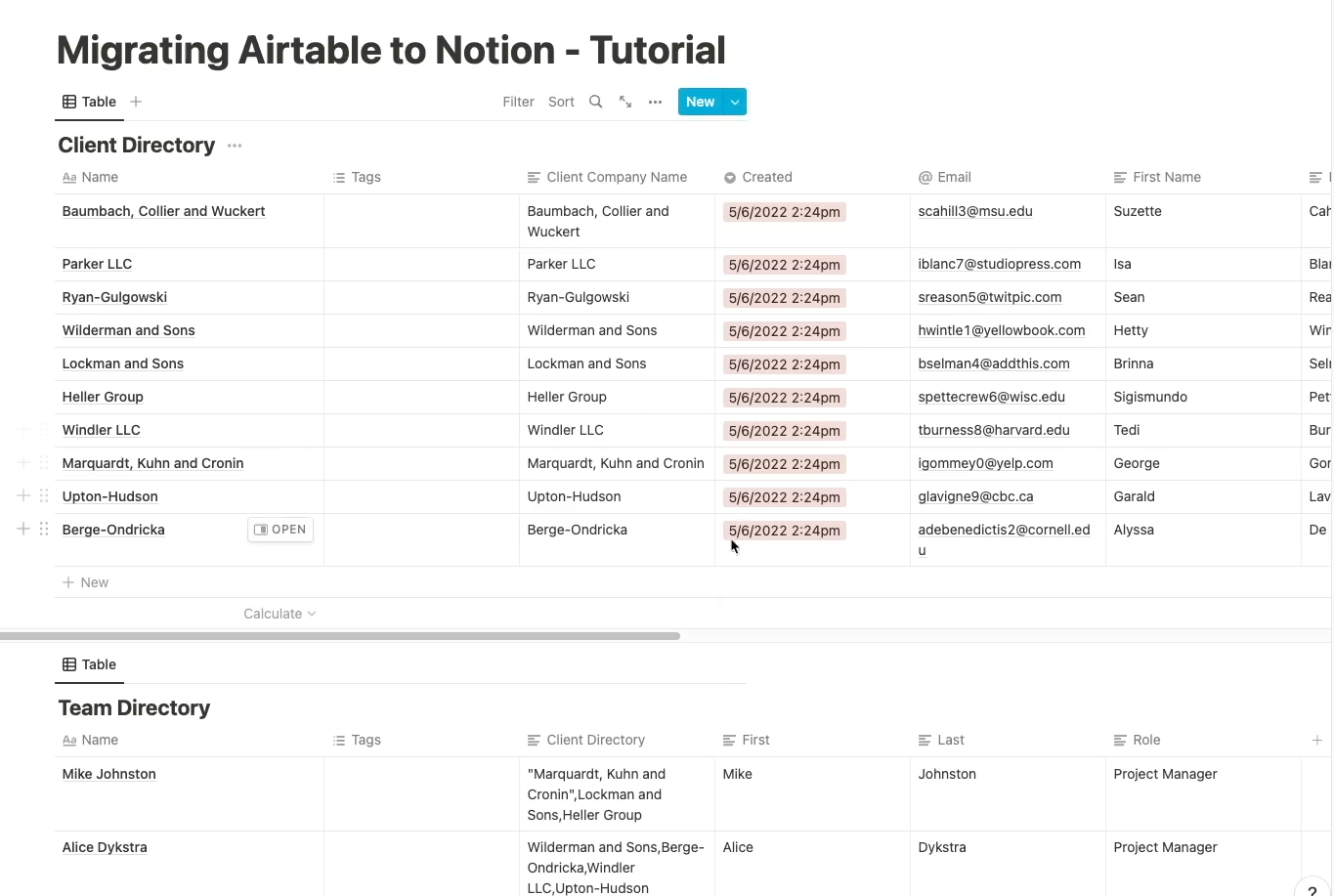This screenshot has height=896, width=1334.
Task: Click email tburness8@harvard.edu cell
Action: (1009, 430)
